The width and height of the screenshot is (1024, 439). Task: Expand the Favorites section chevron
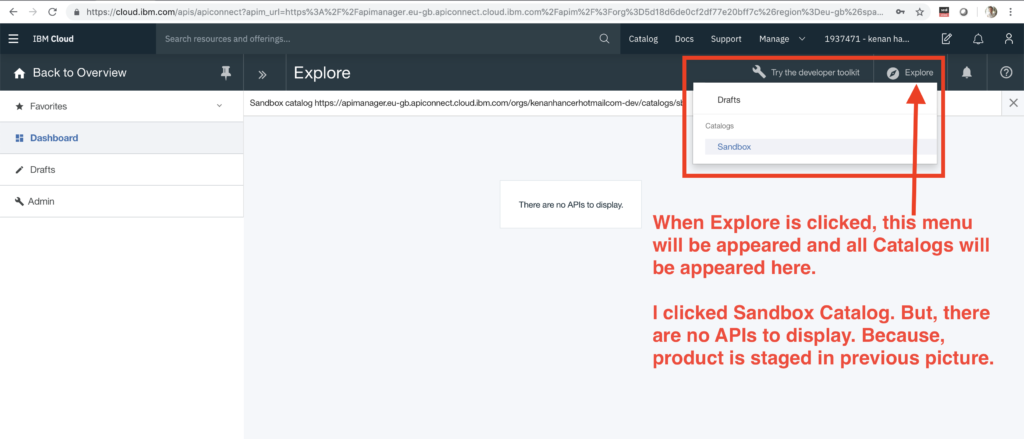[x=219, y=106]
